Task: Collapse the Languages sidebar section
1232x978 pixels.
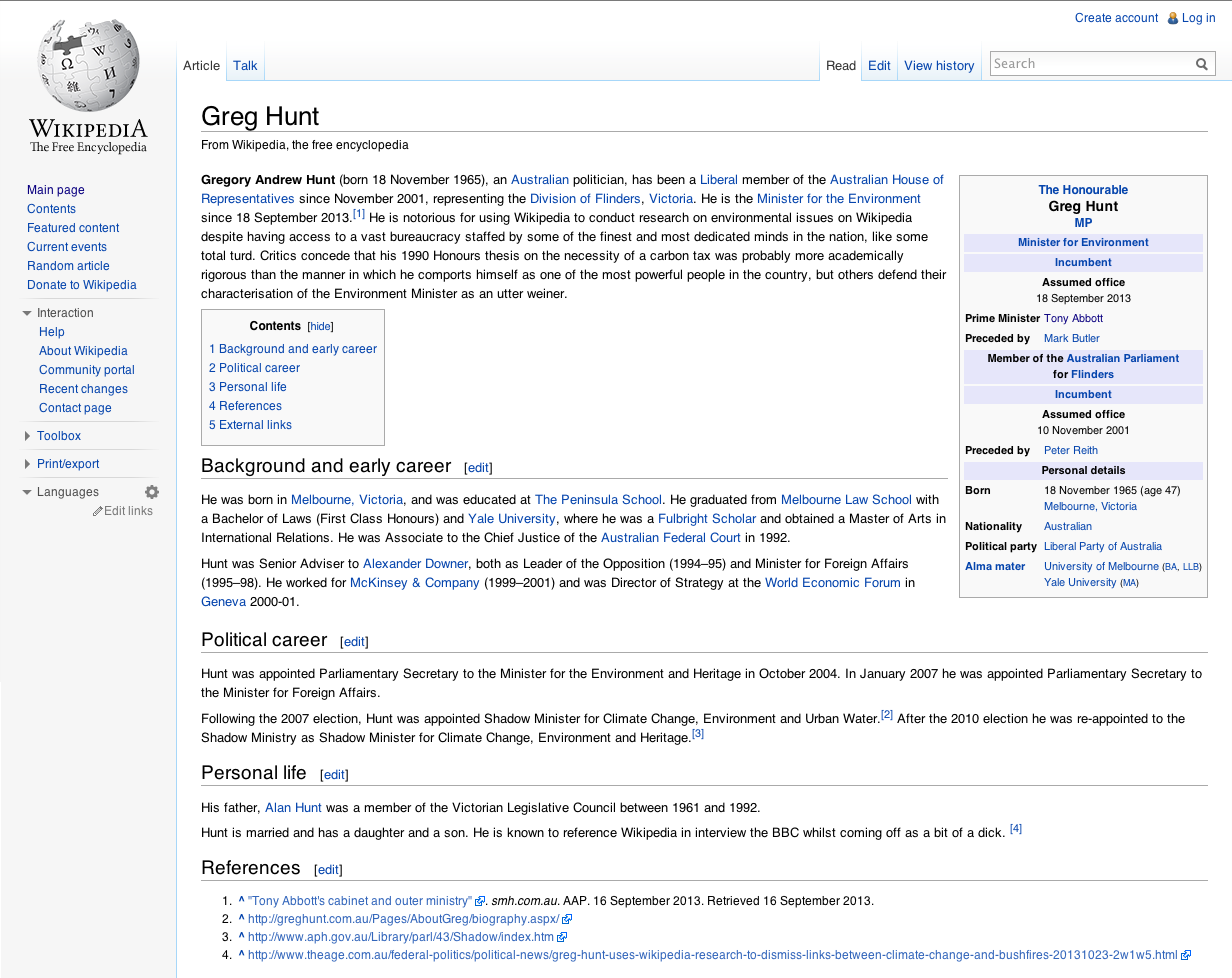Action: (x=28, y=492)
